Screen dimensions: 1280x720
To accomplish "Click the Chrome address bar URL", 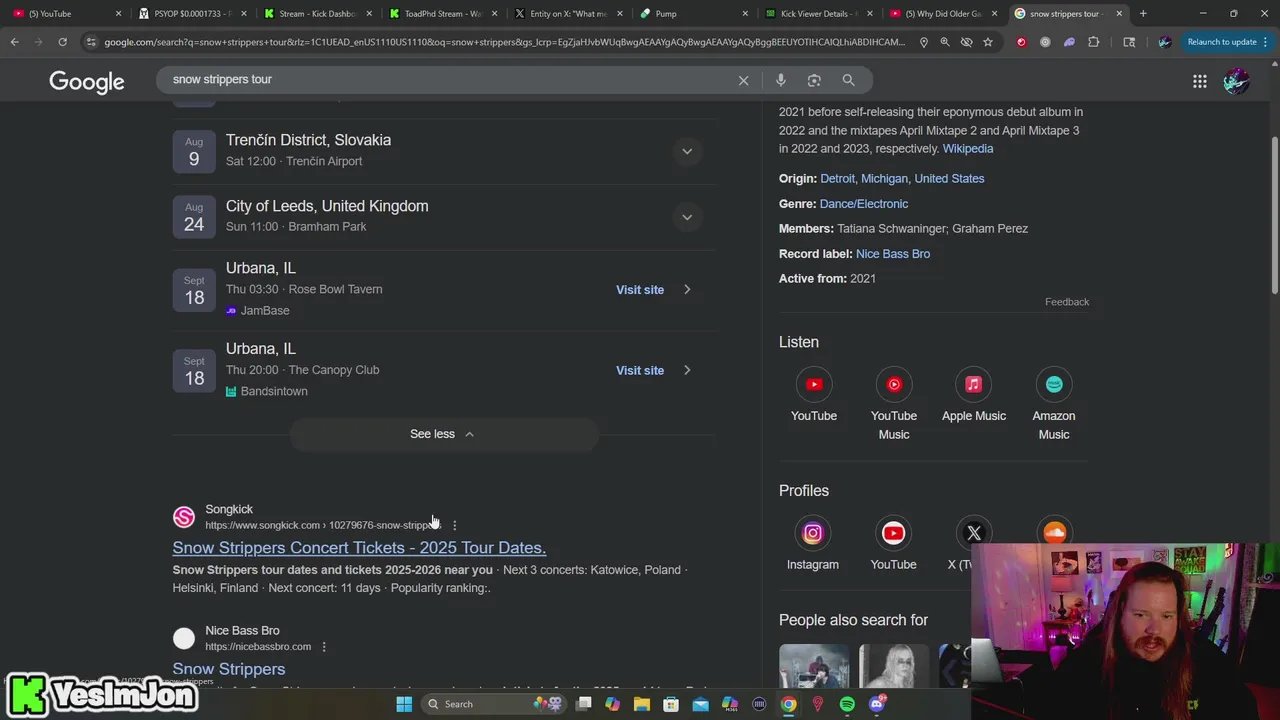I will [x=505, y=42].
